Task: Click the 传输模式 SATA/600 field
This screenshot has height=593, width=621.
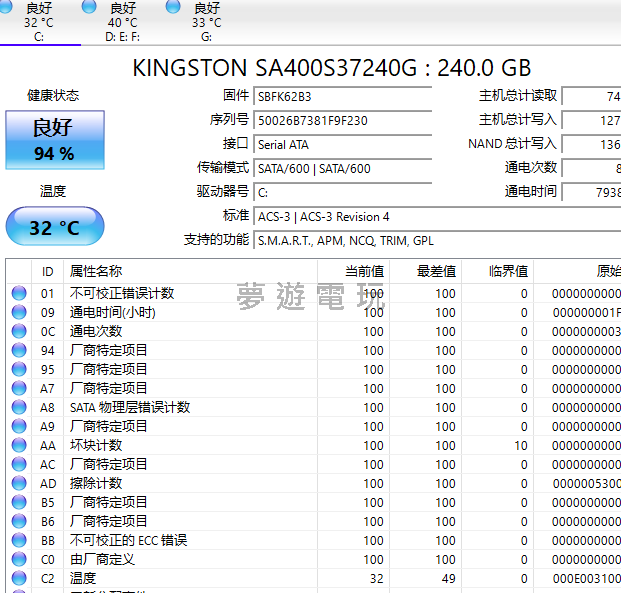Action: coord(343,168)
